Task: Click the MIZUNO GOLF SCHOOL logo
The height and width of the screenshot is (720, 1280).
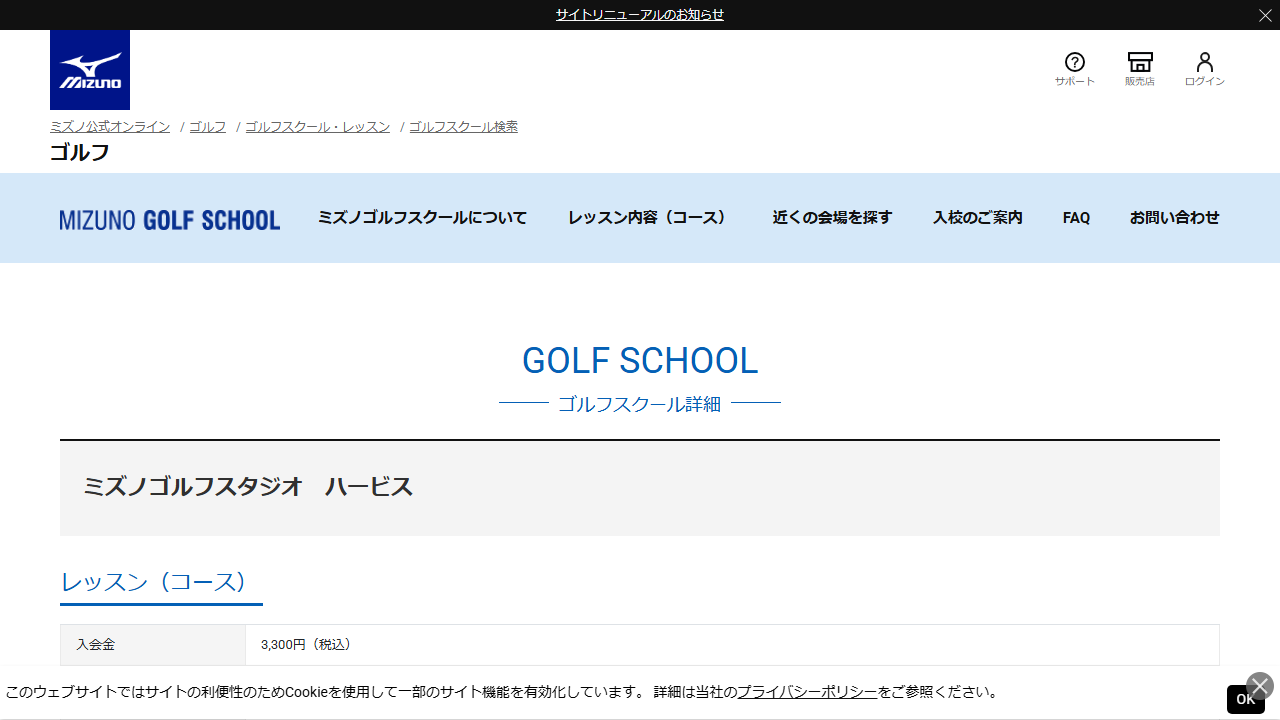Action: [170, 220]
